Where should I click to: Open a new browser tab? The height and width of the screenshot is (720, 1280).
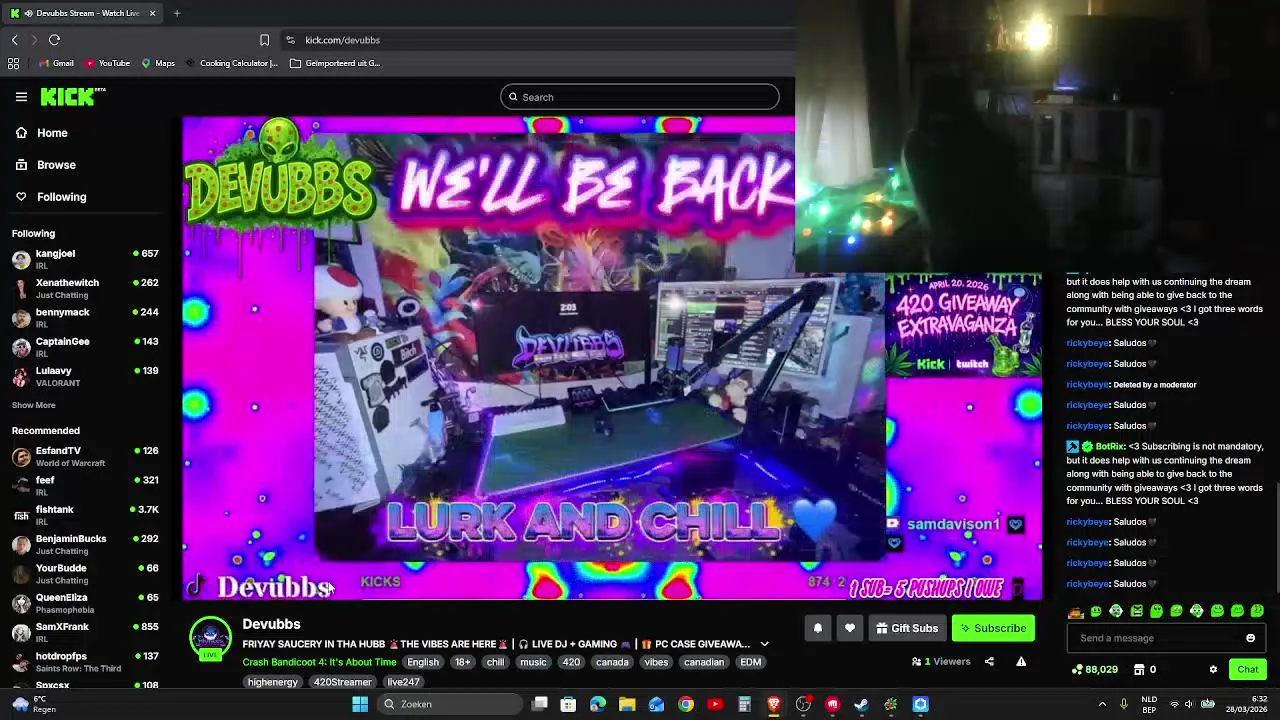point(177,13)
